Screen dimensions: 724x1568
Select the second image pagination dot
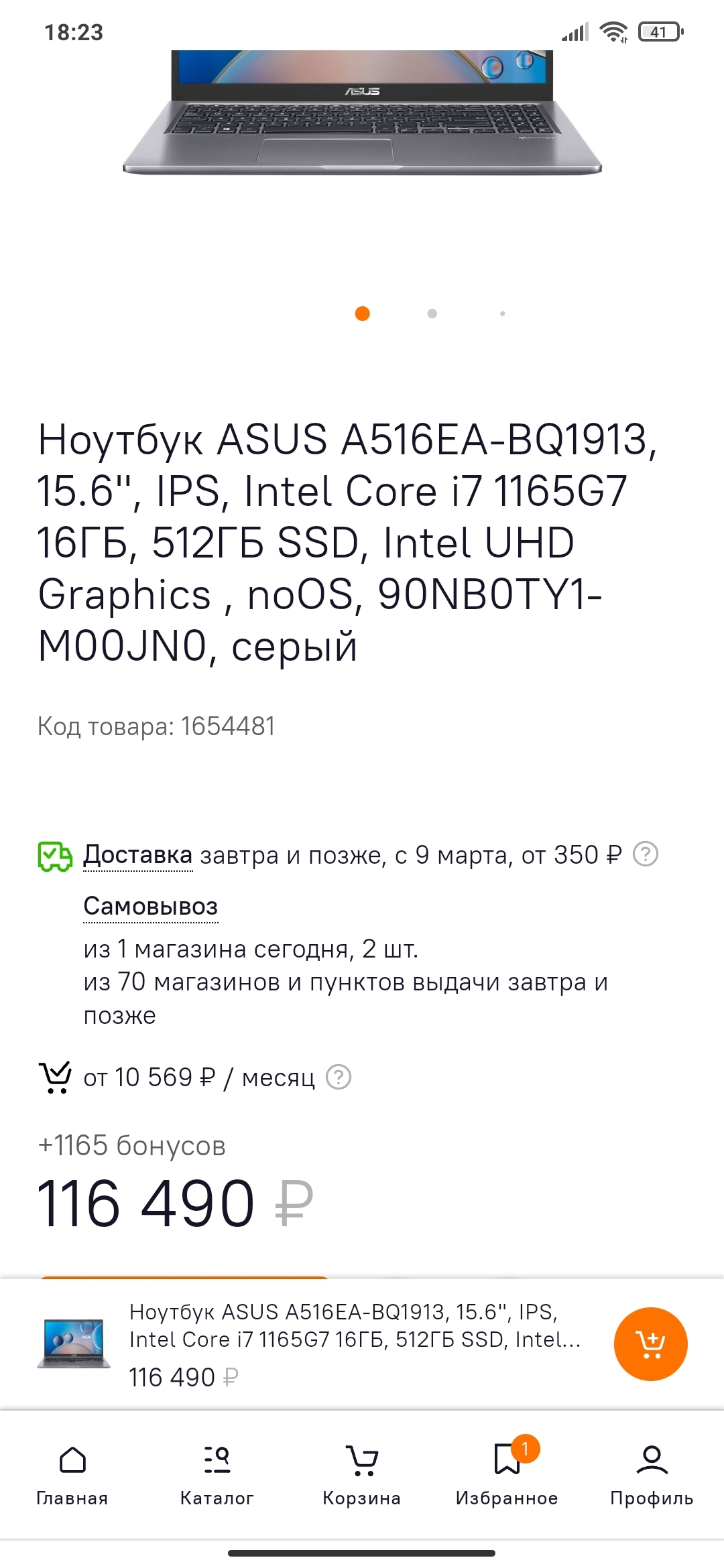pyautogui.click(x=432, y=314)
